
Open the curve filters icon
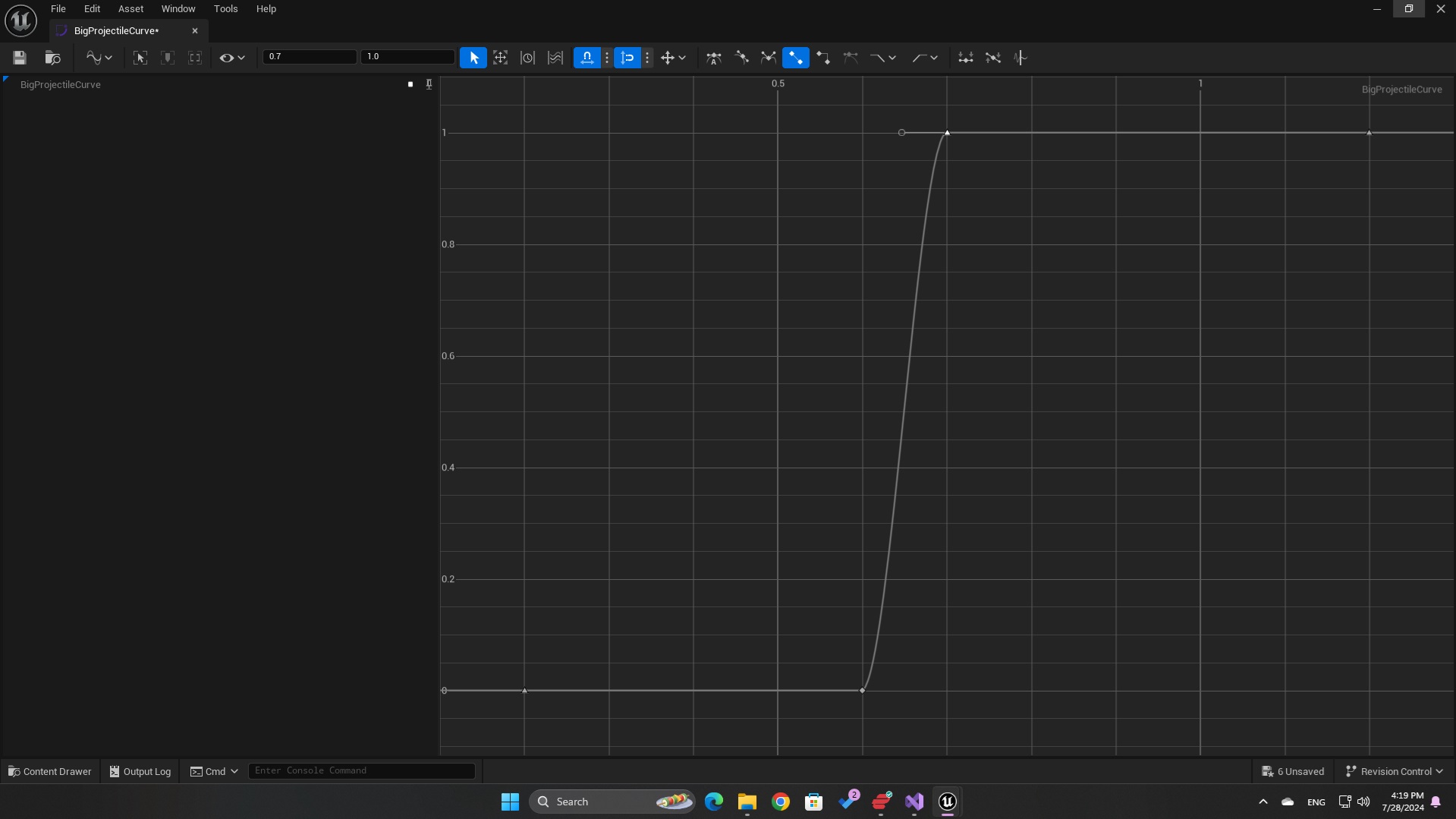(1020, 58)
